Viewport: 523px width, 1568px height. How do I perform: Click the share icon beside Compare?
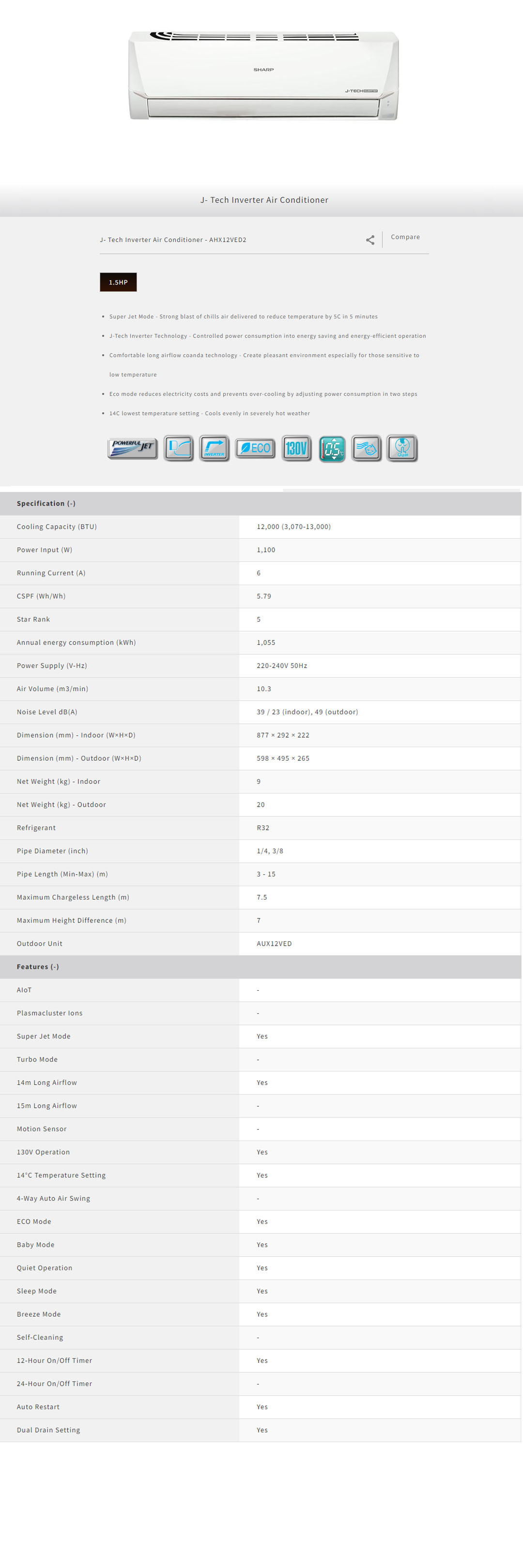(369, 240)
